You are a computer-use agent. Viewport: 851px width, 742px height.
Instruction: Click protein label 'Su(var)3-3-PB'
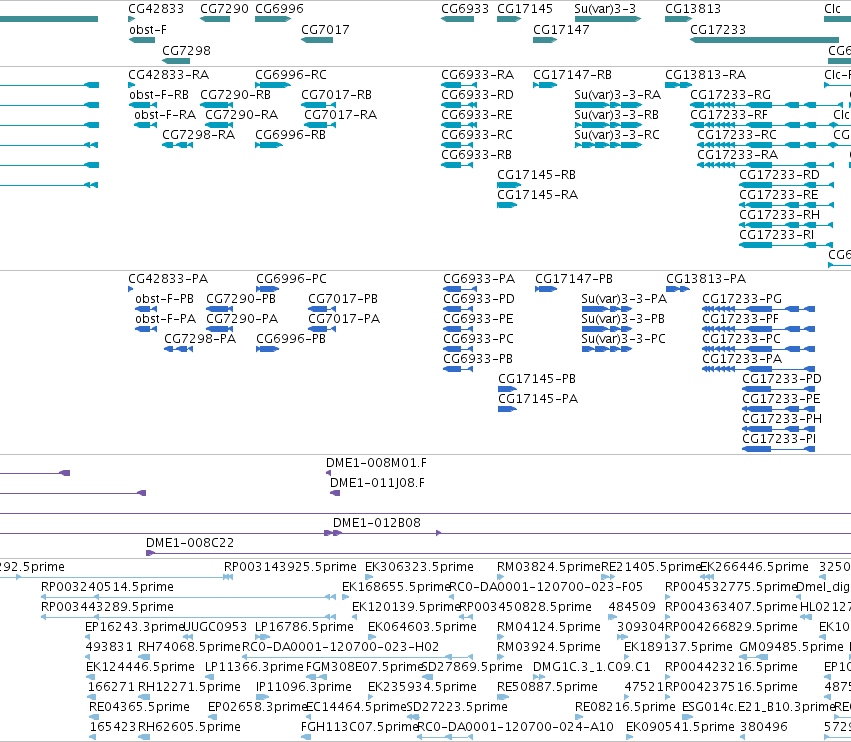(x=623, y=319)
